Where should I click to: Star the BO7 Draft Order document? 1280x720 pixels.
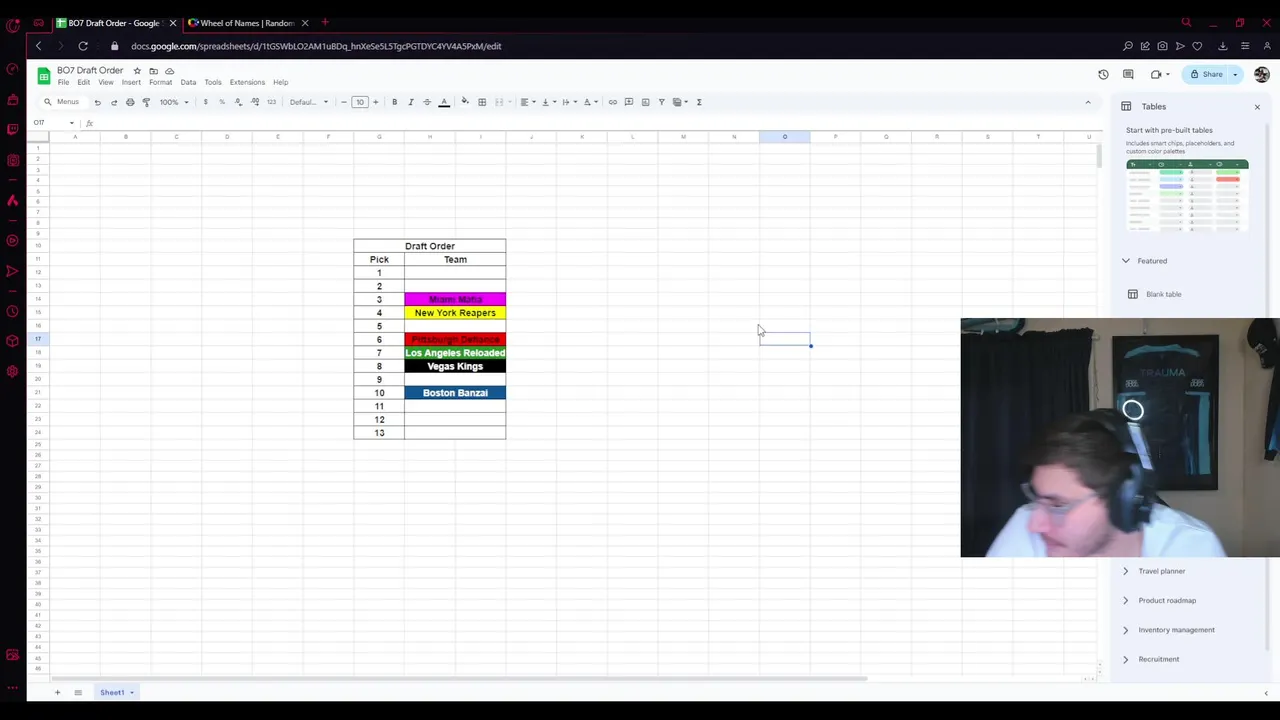coord(137,71)
